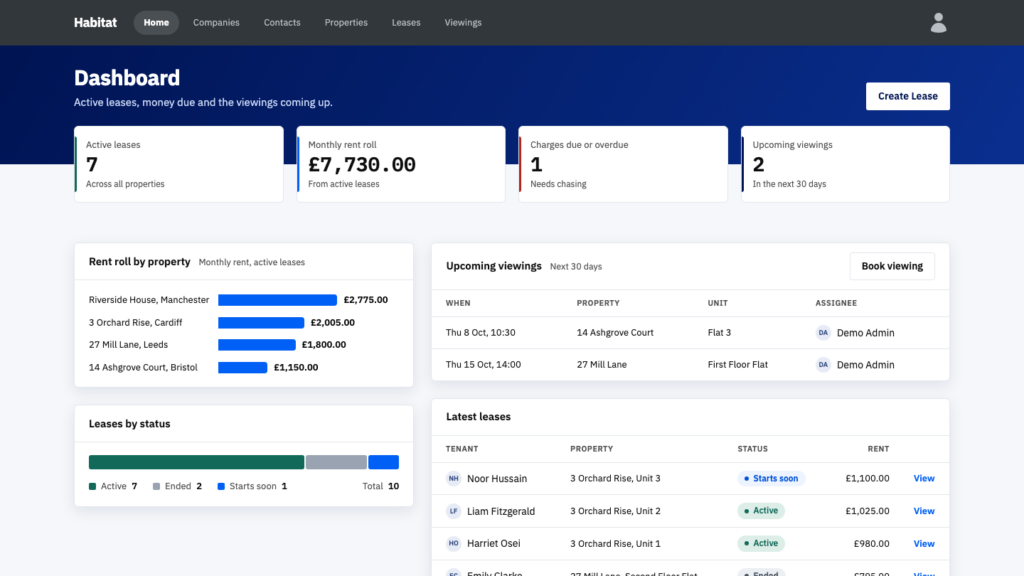The image size is (1024, 576).
Task: Open the Charges due or overdue card
Action: [x=623, y=164]
